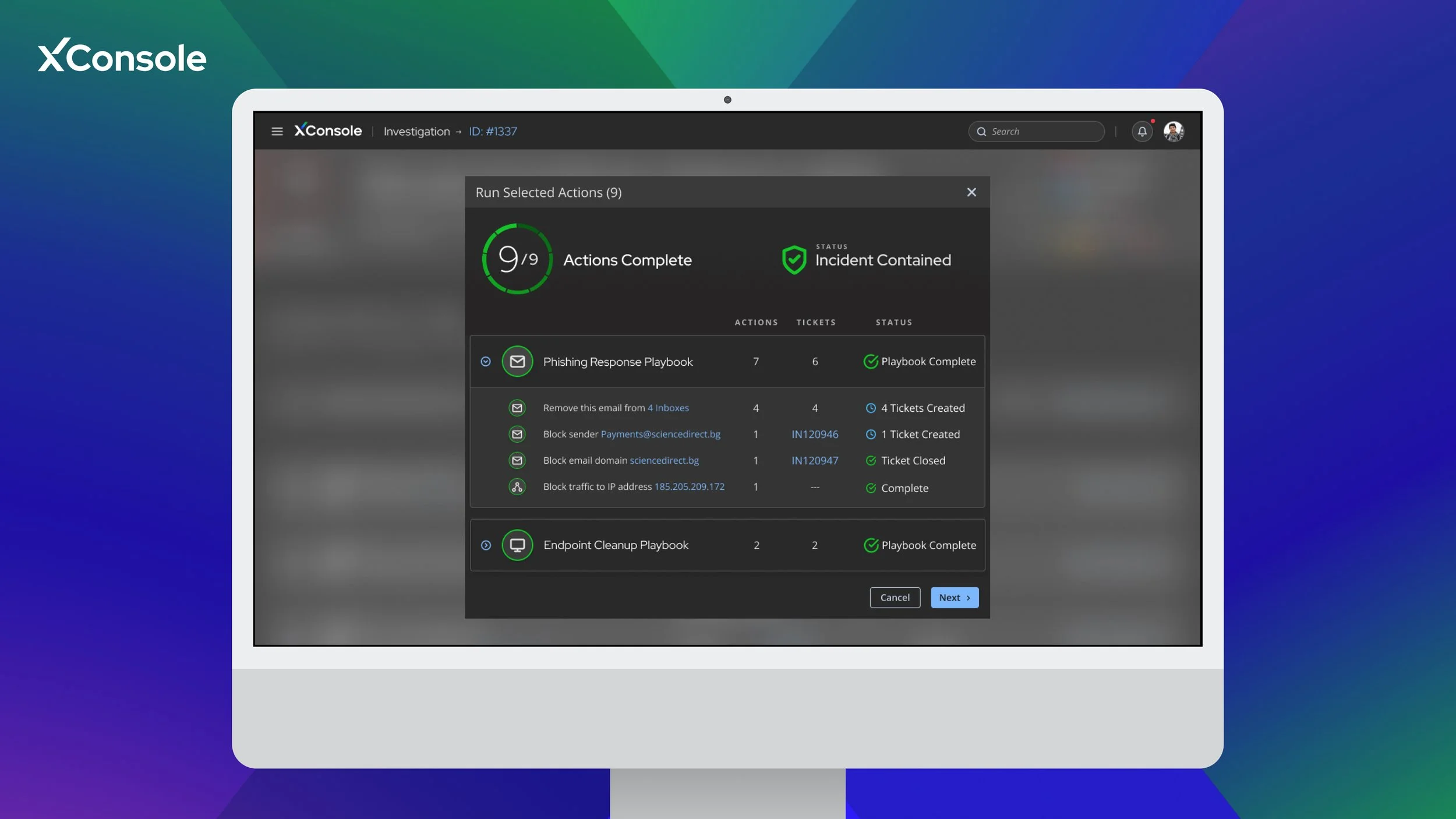Click the notification bell icon
Image resolution: width=1456 pixels, height=819 pixels.
[x=1142, y=132]
